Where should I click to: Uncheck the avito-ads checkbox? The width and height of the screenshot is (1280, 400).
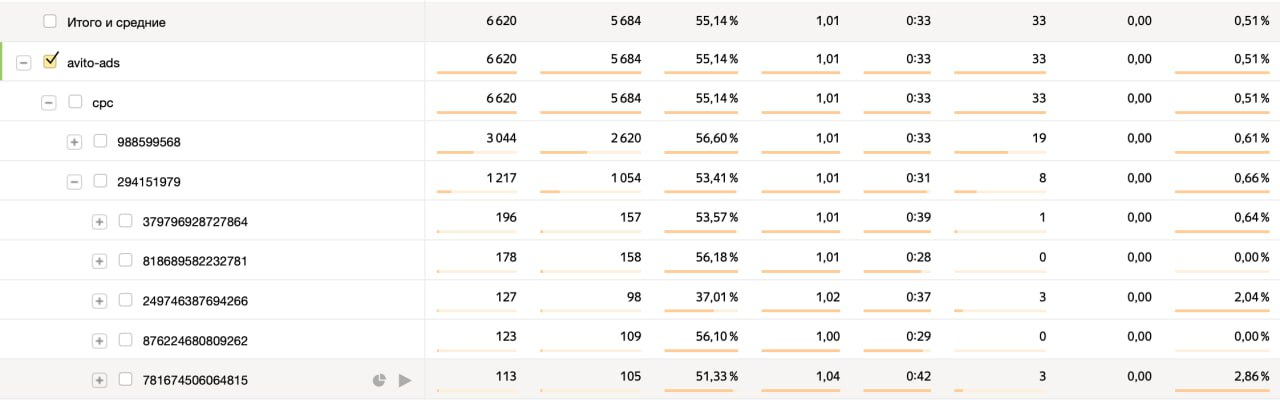pos(50,62)
